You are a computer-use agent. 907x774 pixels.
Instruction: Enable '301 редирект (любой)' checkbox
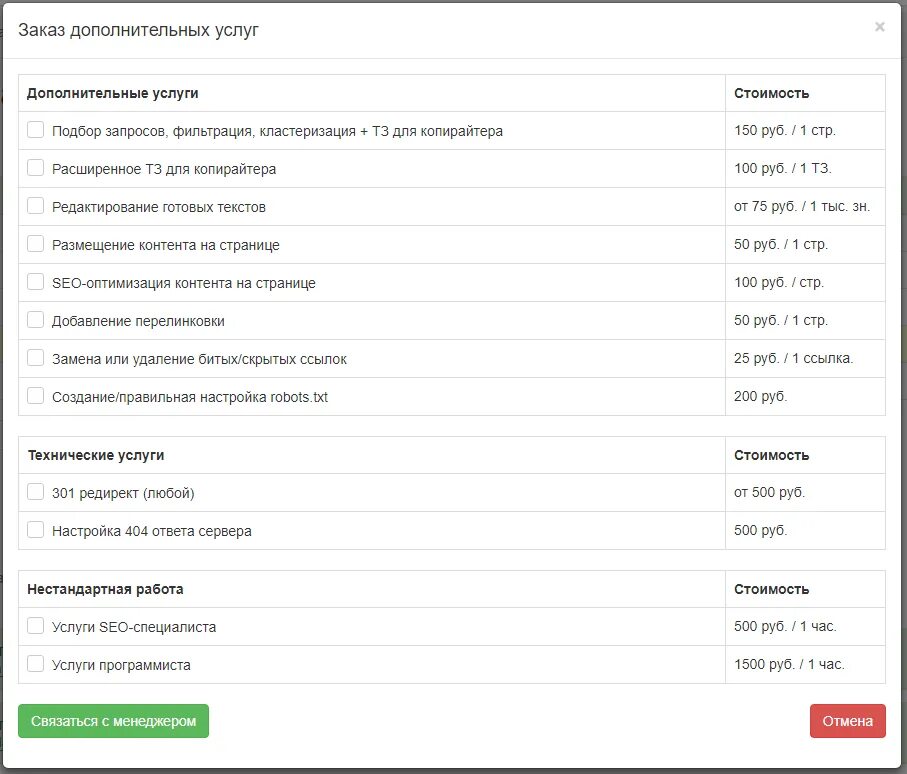(x=35, y=492)
